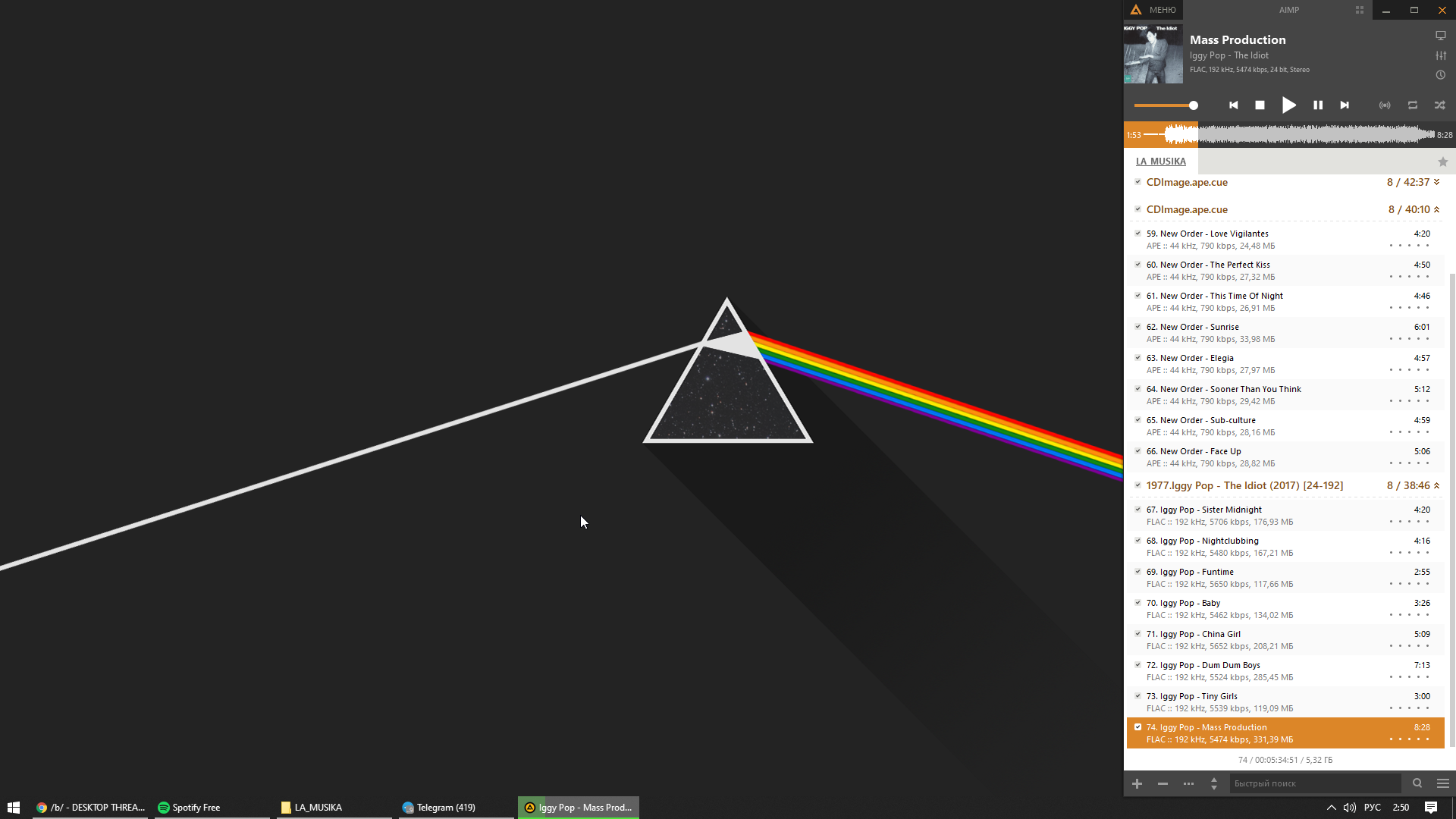This screenshot has width=1456, height=819.
Task: Click the AIMP compact mode grid icon
Action: click(1360, 10)
